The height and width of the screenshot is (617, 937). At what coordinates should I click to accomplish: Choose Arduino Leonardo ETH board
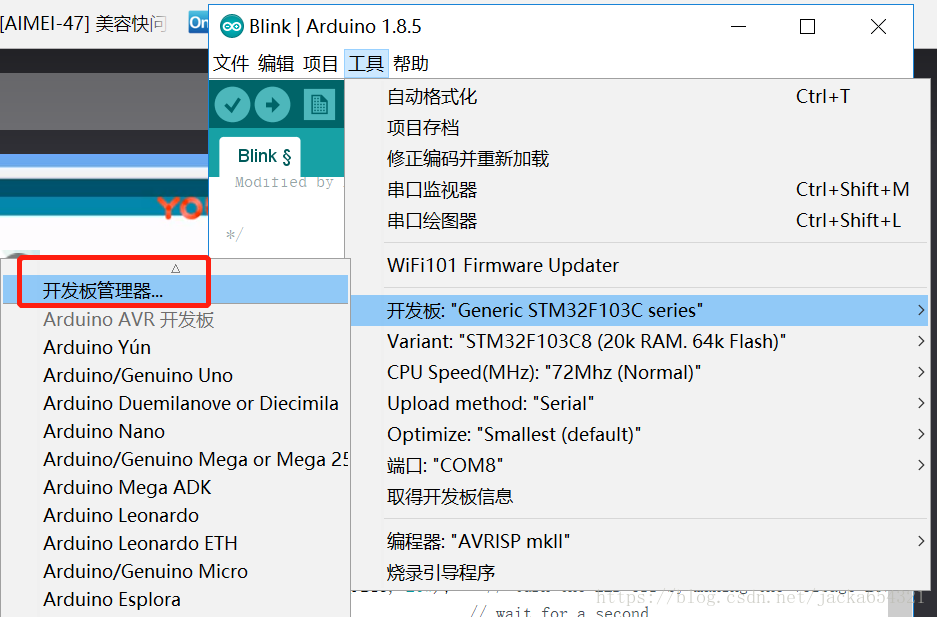click(176, 544)
